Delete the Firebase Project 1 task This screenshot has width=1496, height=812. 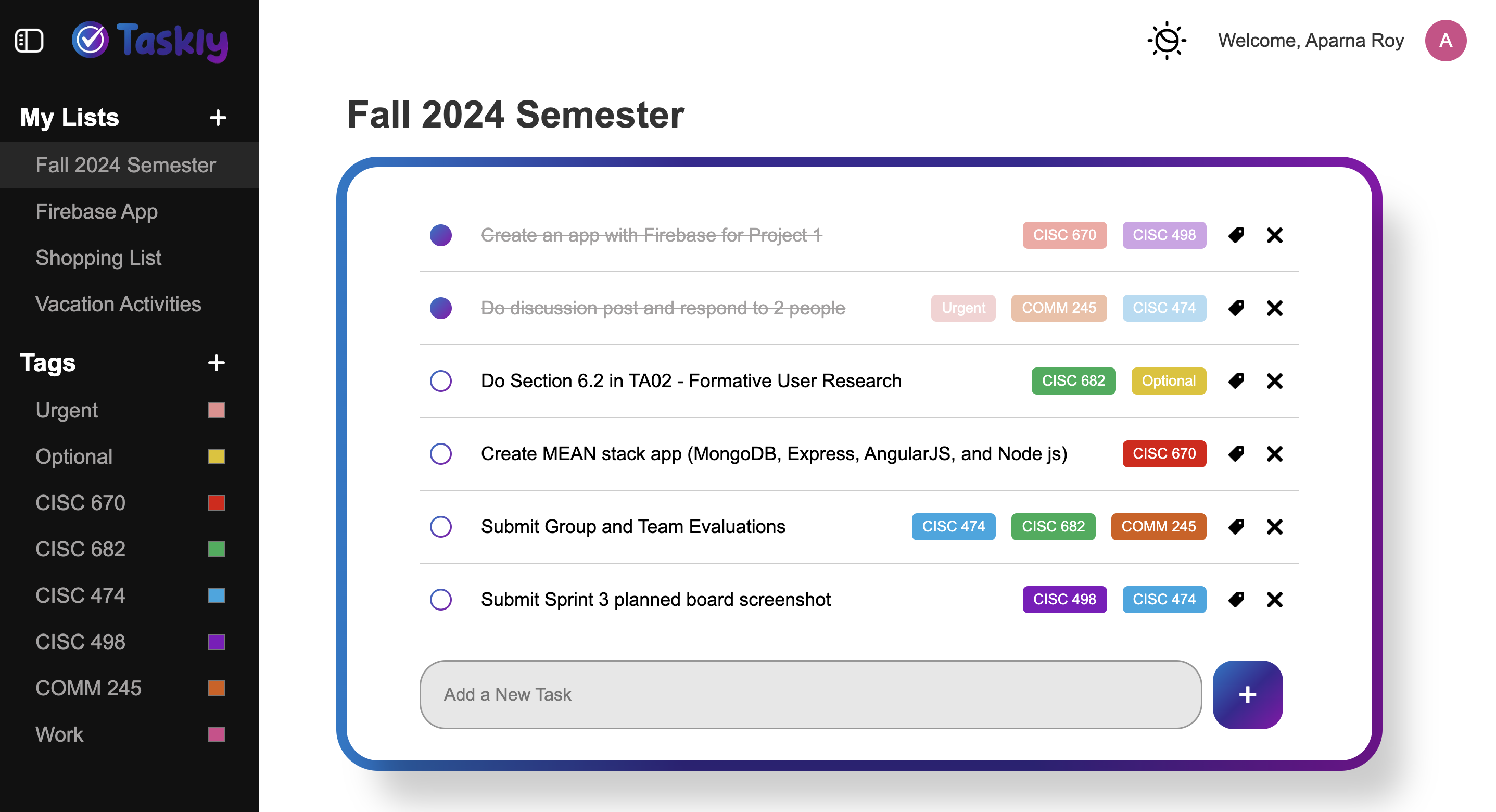[x=1275, y=235]
